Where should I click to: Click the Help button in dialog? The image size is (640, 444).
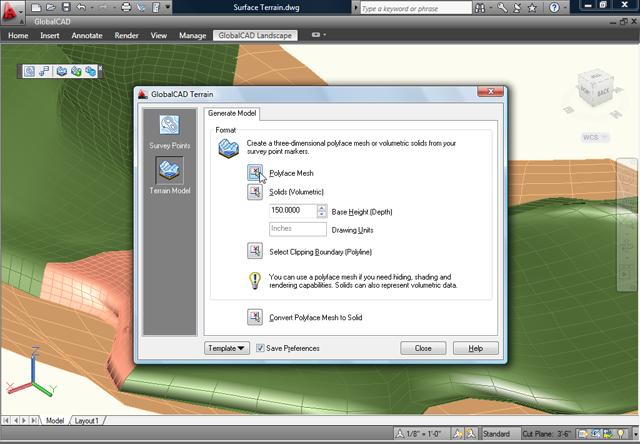coord(475,348)
